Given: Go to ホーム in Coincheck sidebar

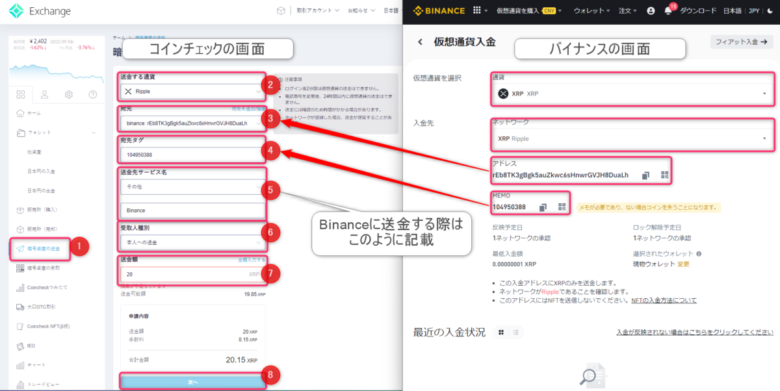Looking at the screenshot, I should click(x=29, y=113).
